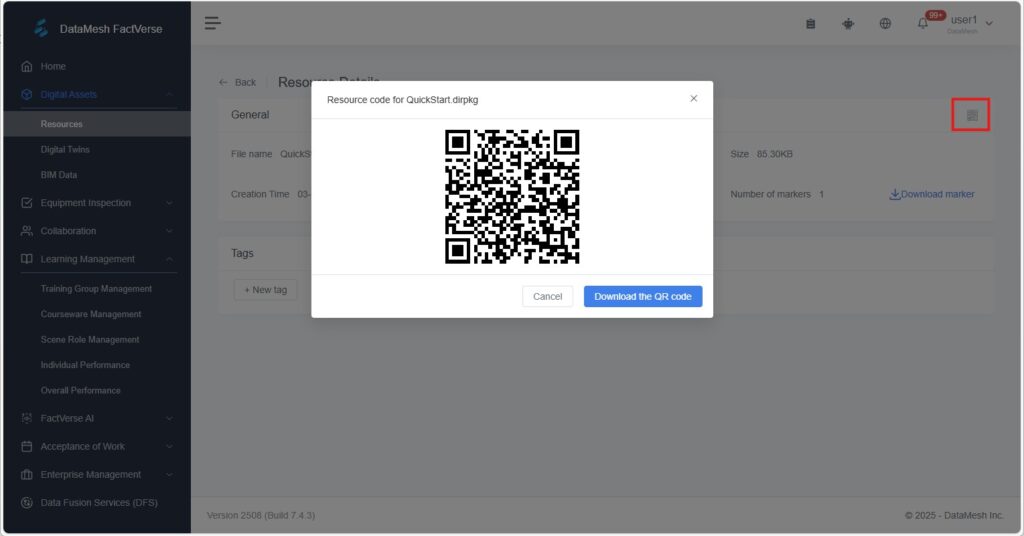Close the resource code dialog

(x=693, y=98)
